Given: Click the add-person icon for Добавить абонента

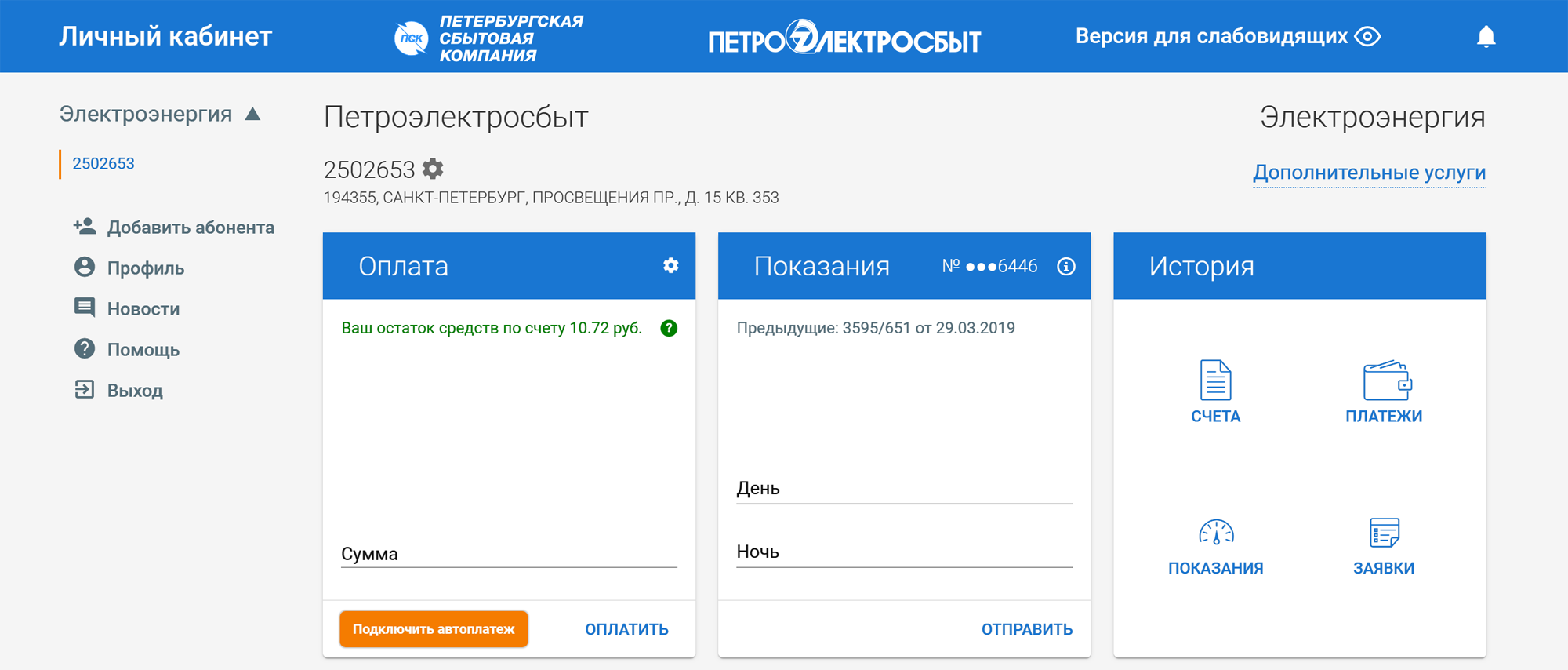Looking at the screenshot, I should (x=85, y=227).
